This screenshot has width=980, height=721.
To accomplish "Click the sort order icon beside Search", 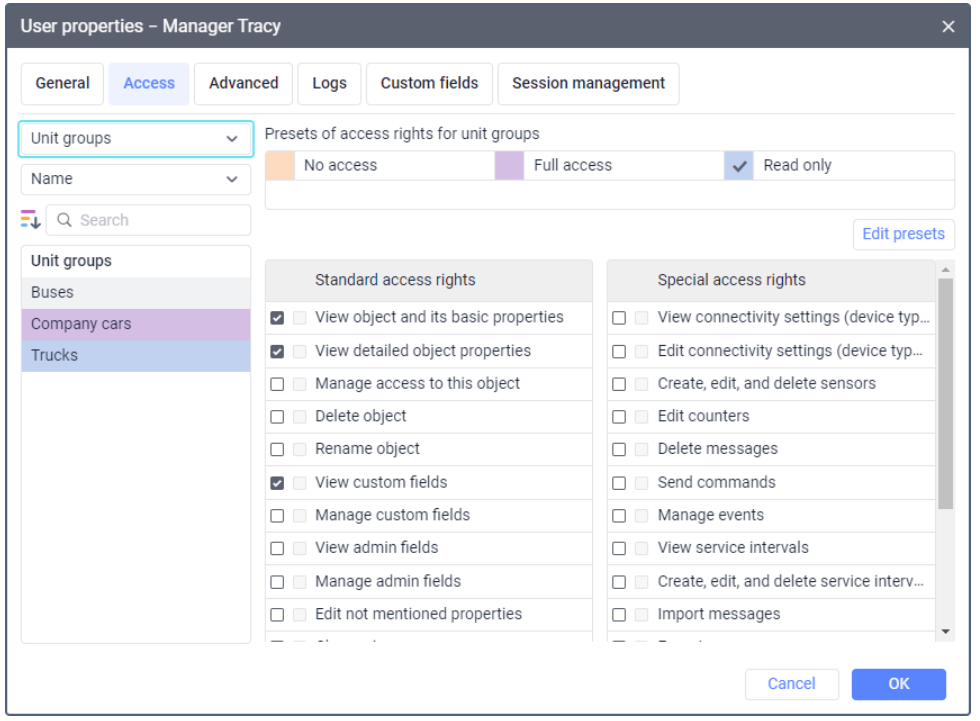I will point(30,220).
